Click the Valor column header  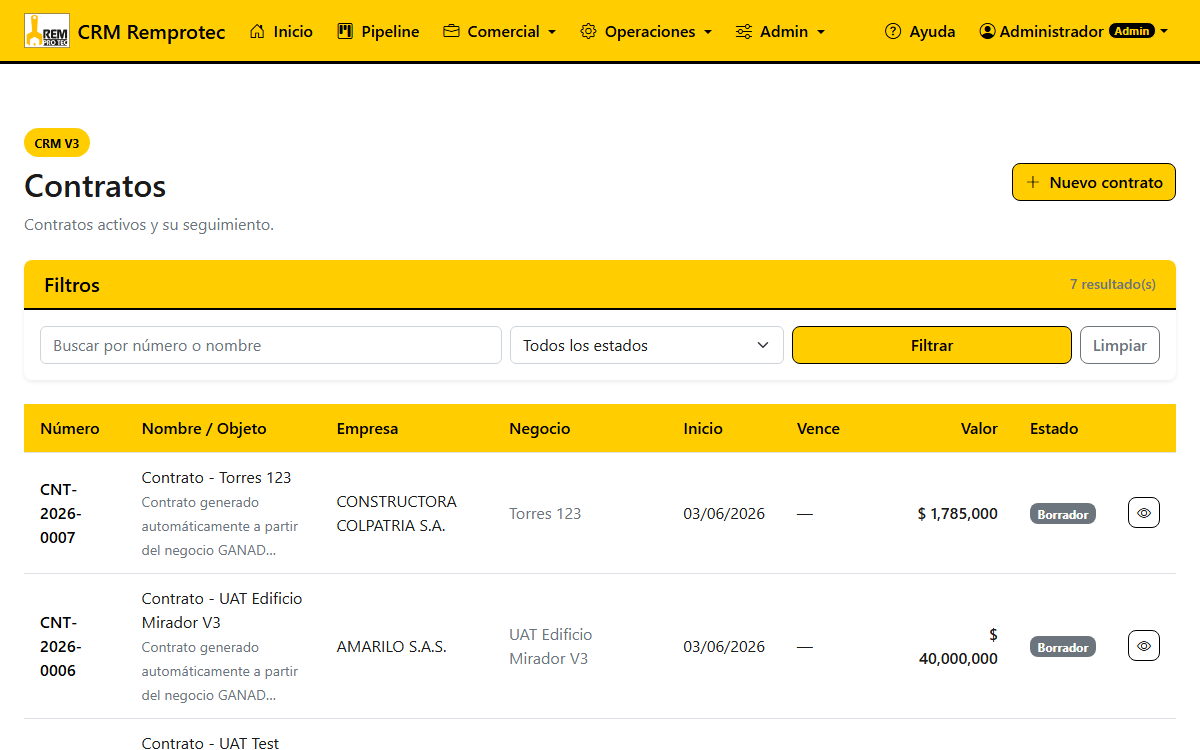point(979,428)
